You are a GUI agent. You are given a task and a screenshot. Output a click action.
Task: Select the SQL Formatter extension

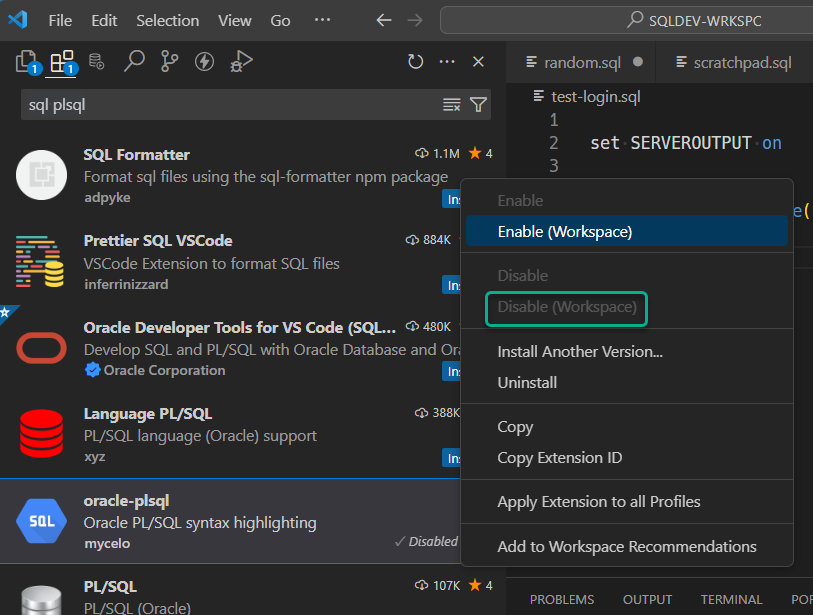click(230, 175)
